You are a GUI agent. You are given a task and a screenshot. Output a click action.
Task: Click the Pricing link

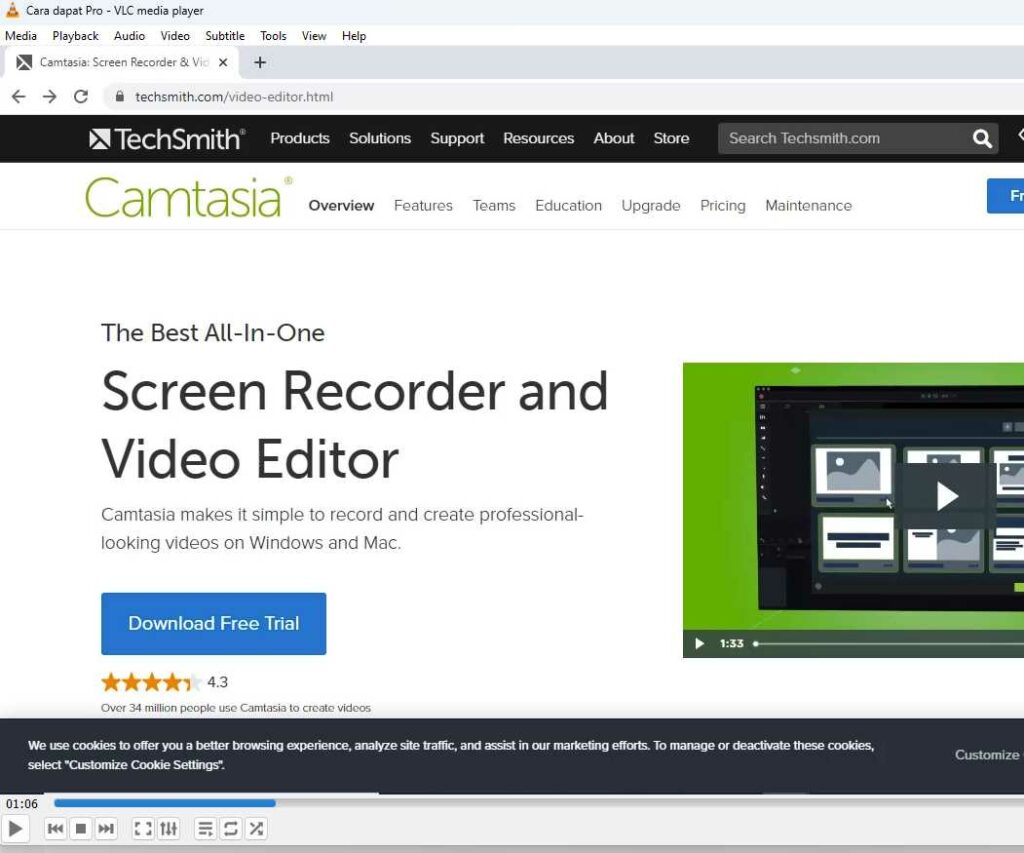pos(722,205)
